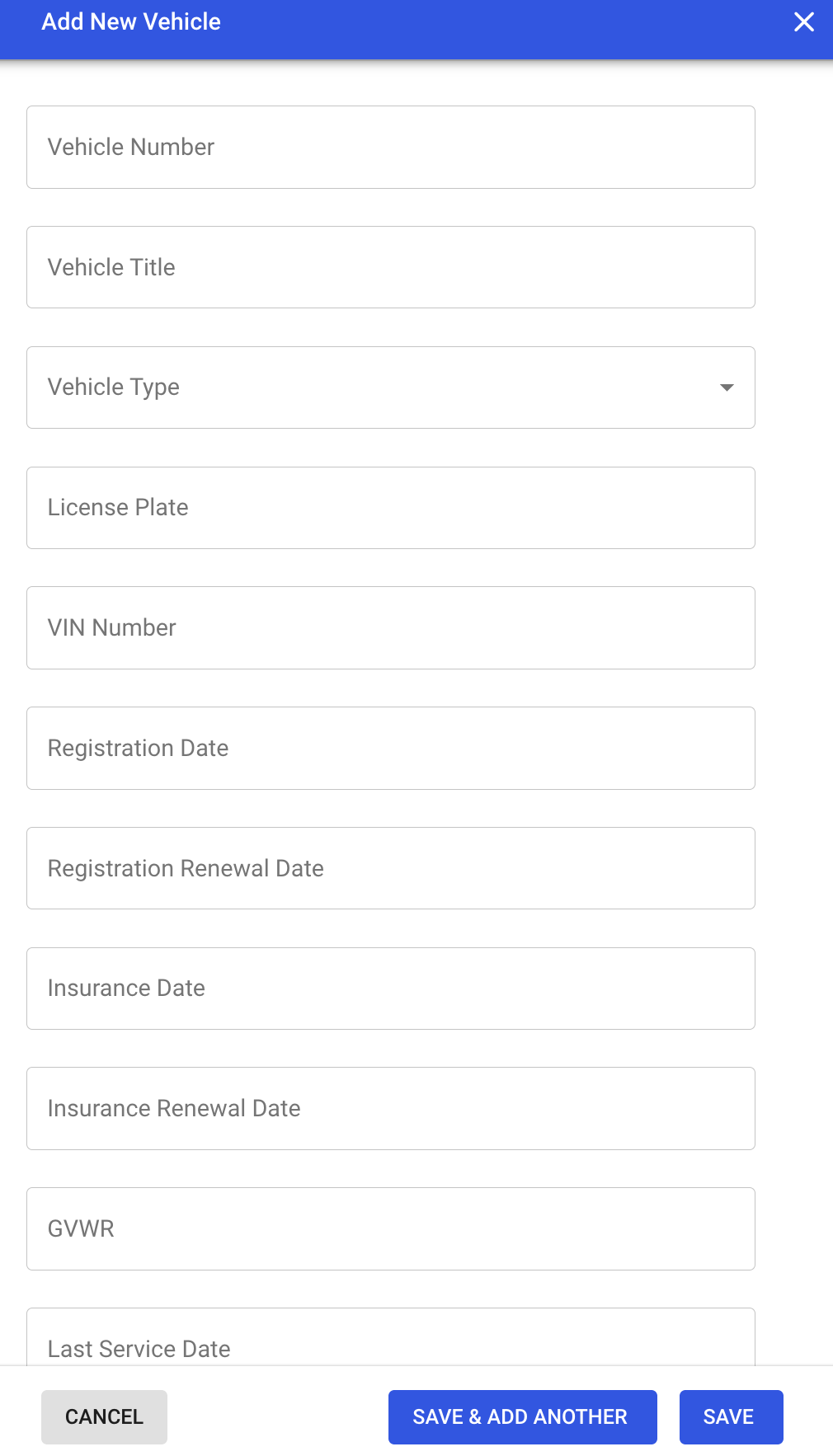
Task: Close the Add New Vehicle dialog
Action: pyautogui.click(x=803, y=22)
